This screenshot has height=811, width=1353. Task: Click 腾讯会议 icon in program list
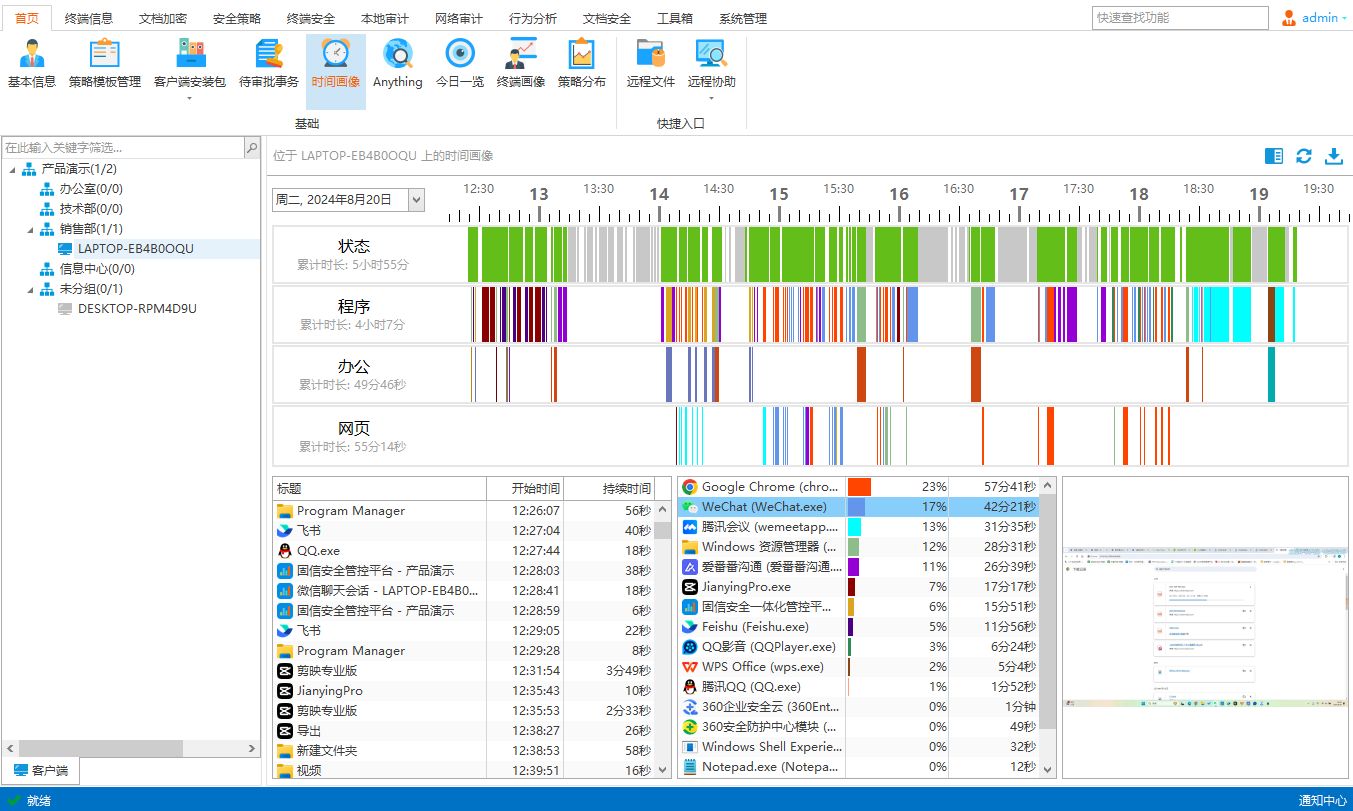coord(689,527)
